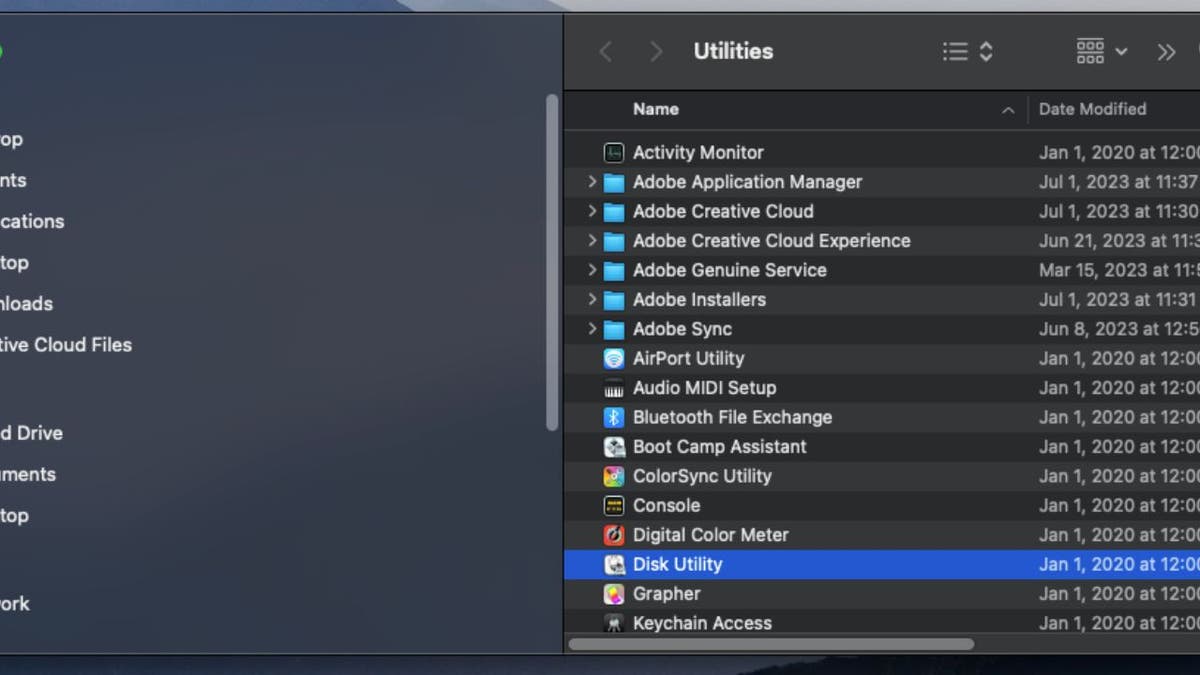Sort by the Name column header

point(655,109)
